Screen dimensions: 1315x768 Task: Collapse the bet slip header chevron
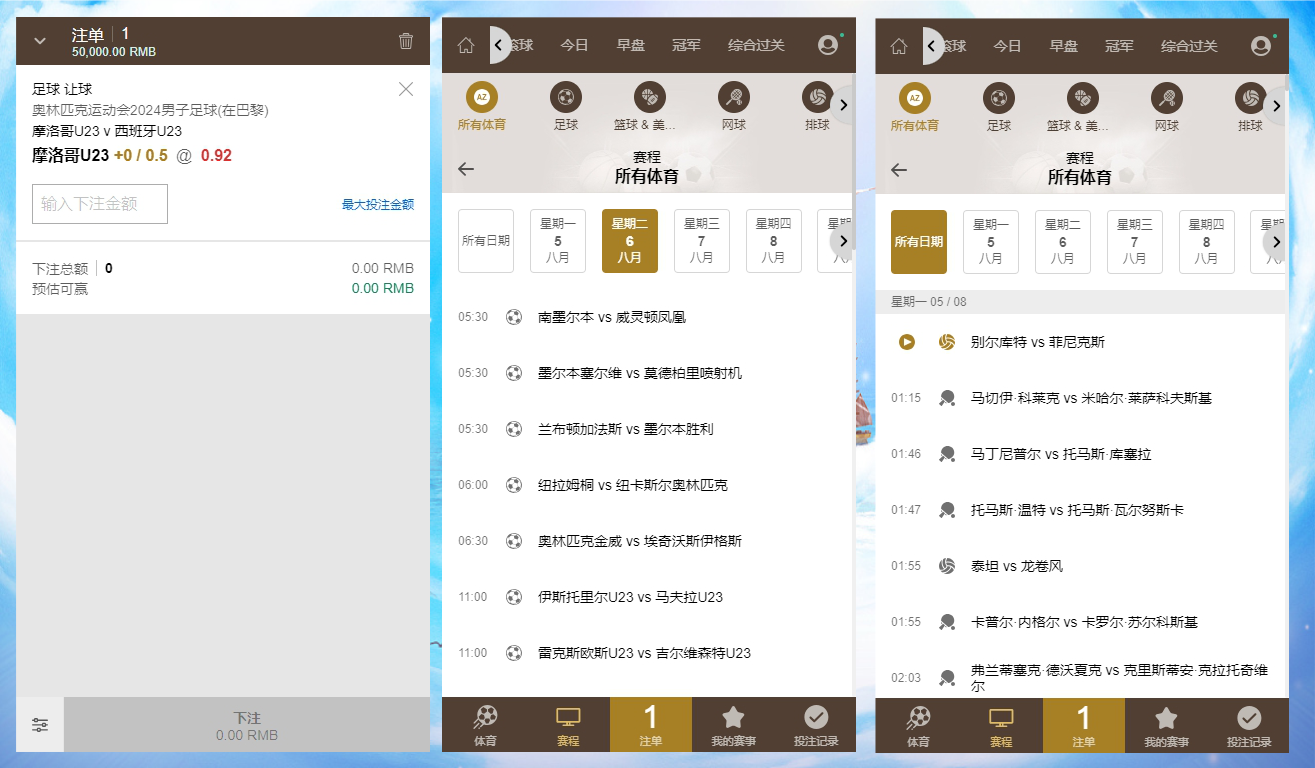click(40, 41)
